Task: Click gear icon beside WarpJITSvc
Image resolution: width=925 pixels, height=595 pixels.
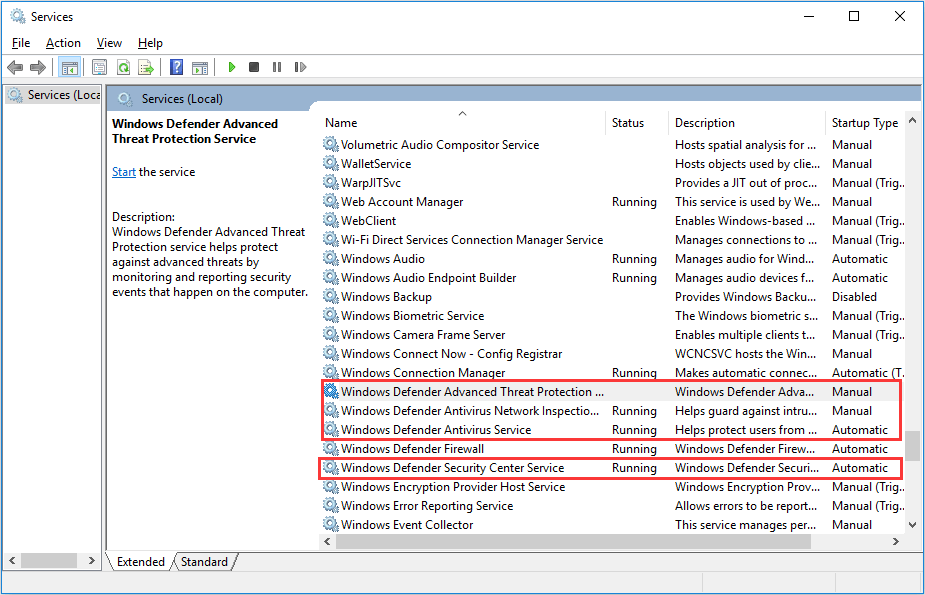Action: [x=330, y=182]
